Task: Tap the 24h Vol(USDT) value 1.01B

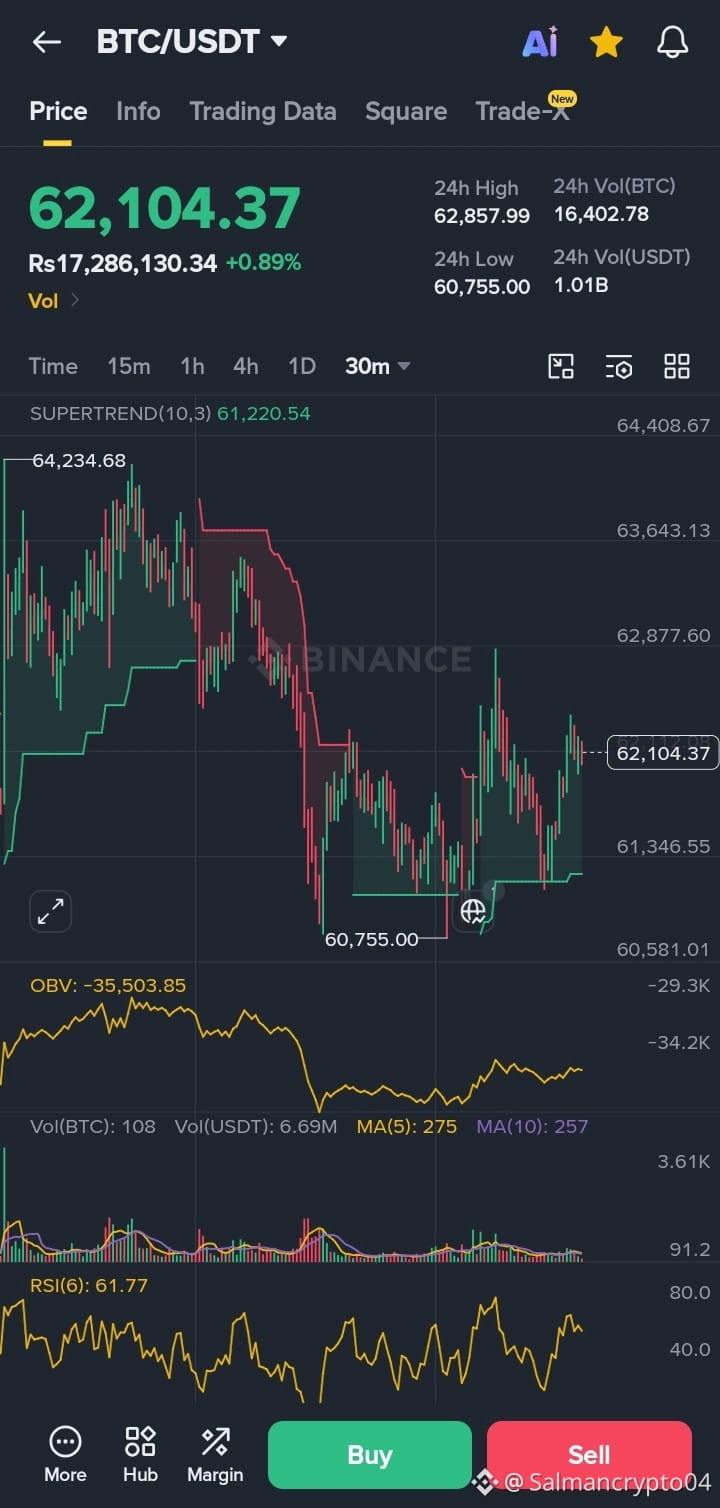Action: [581, 285]
